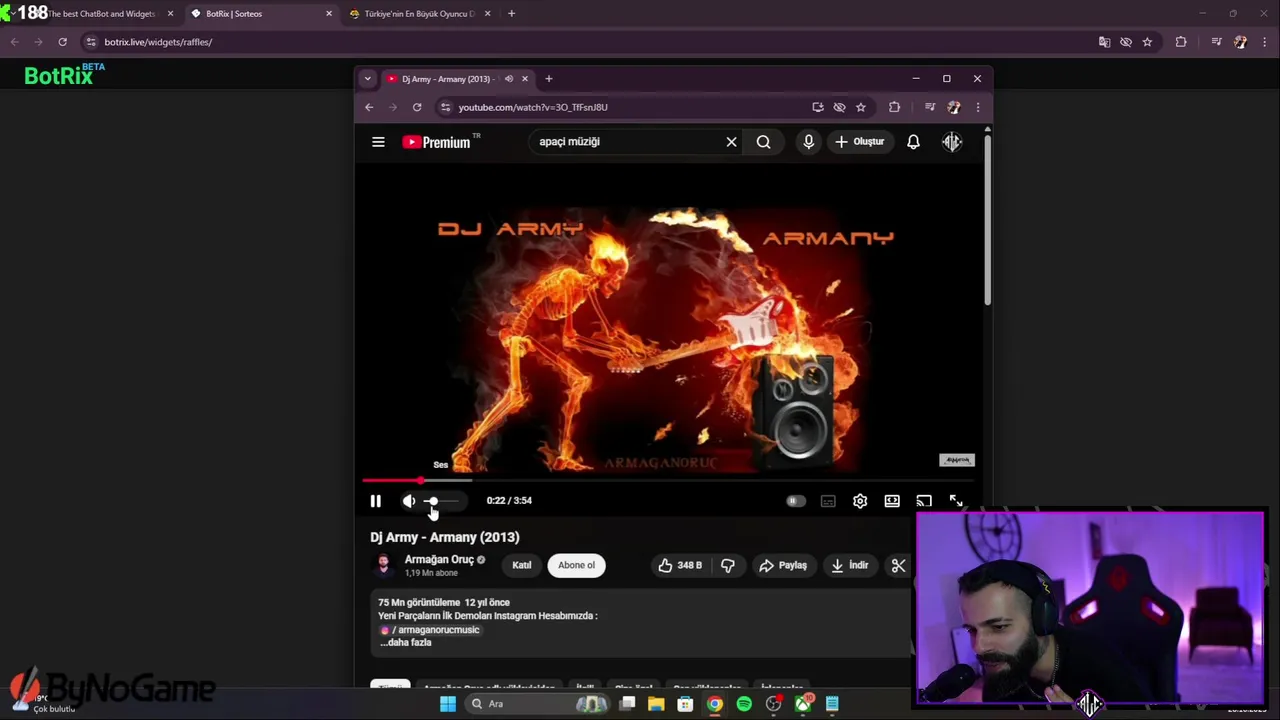Viewport: 1280px width, 720px height.
Task: Open YouTube notifications bell
Action: [913, 142]
